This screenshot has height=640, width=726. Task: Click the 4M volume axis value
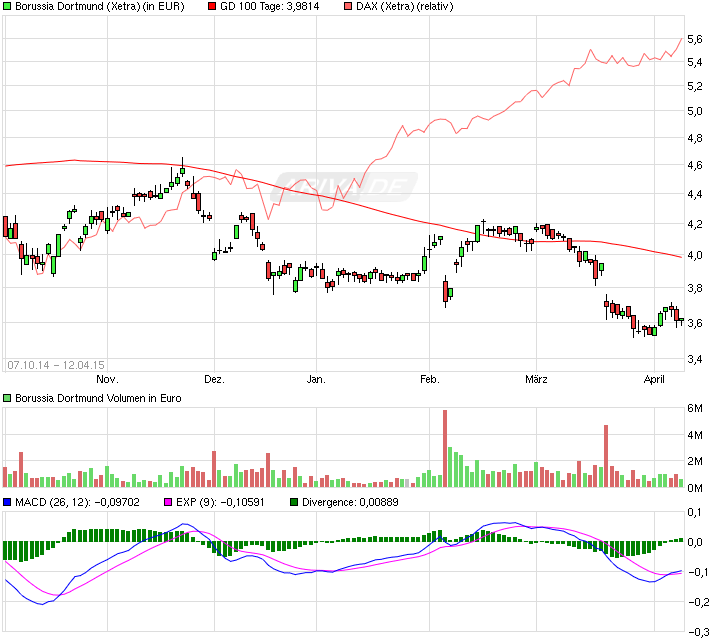coord(695,435)
